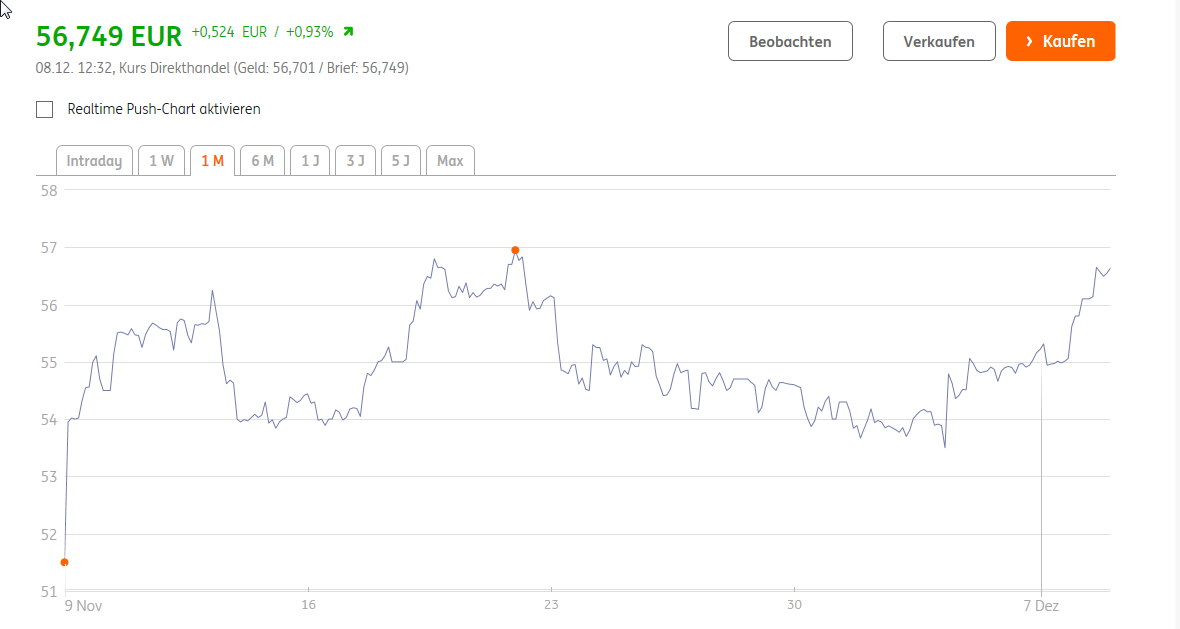Click the Verkaufen button
Viewport: 1180px width, 629px height.
point(939,41)
